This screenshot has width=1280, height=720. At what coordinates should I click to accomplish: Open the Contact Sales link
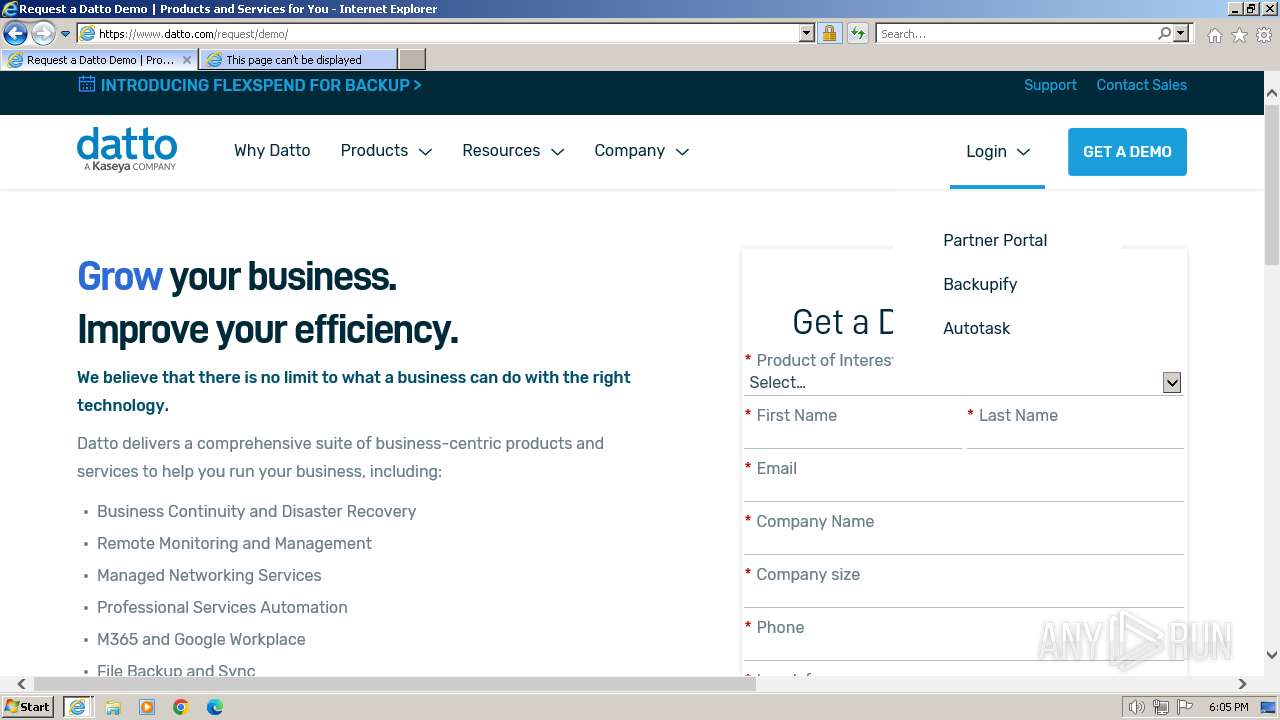[1141, 85]
